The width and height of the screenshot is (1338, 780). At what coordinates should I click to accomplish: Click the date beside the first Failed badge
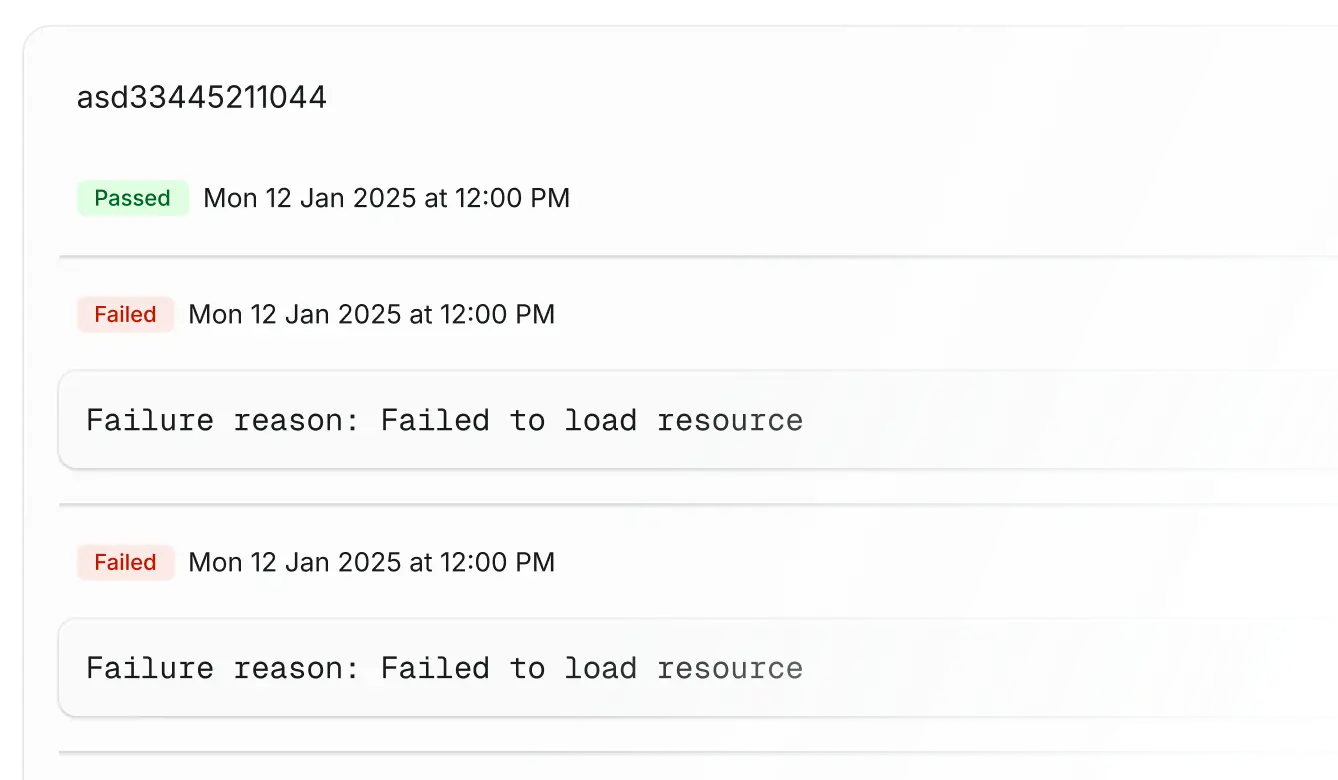tap(295, 314)
